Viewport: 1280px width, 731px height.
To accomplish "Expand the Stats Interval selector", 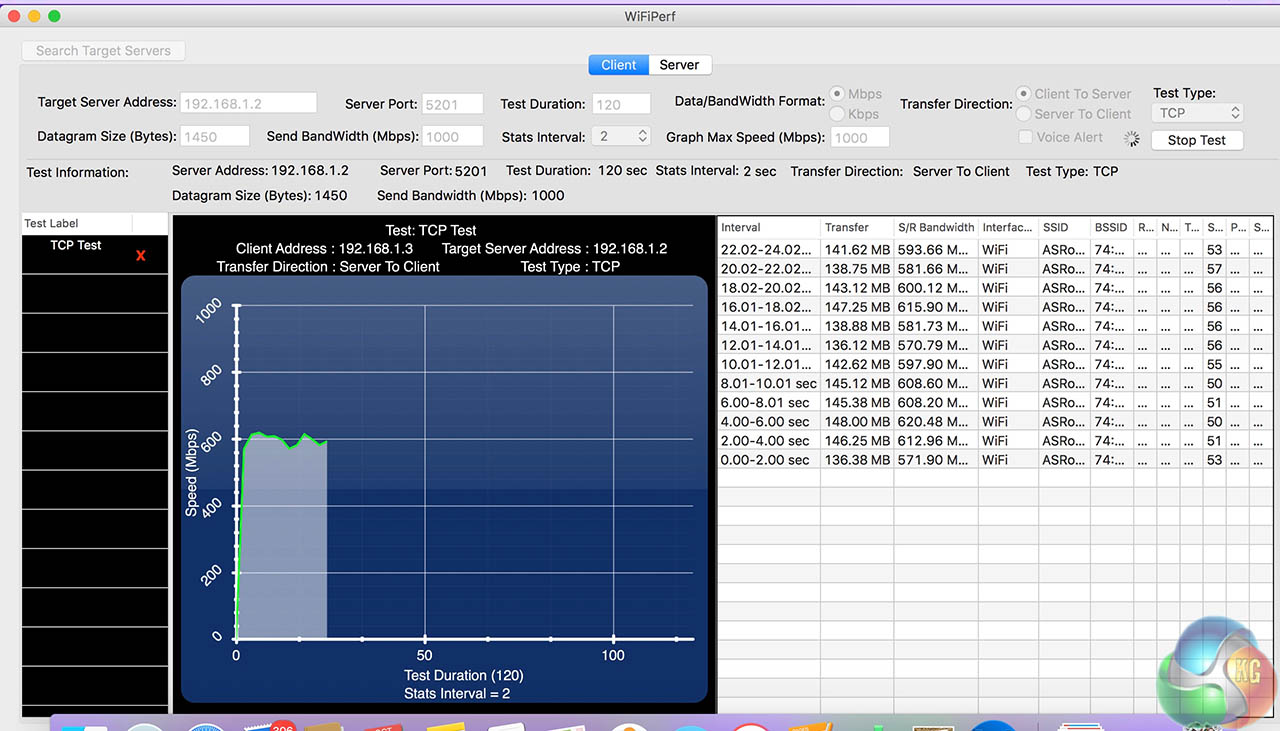I will 621,136.
